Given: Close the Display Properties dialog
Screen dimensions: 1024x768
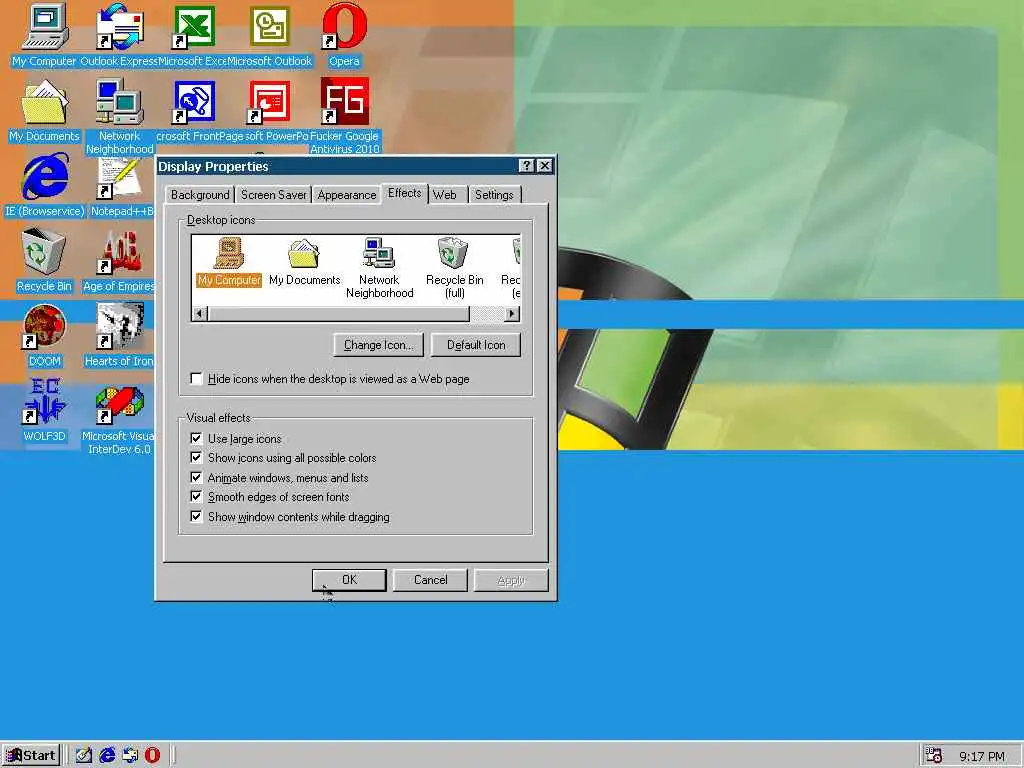Looking at the screenshot, I should 544,166.
